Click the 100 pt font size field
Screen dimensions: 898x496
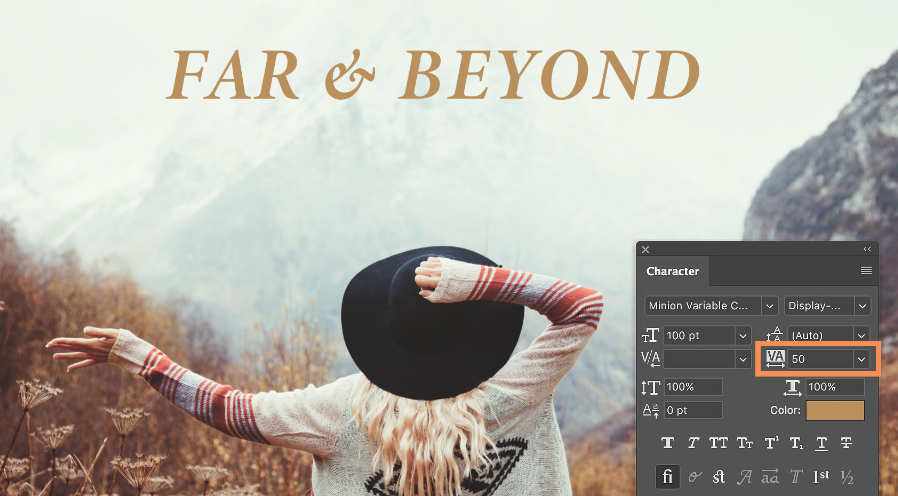[699, 335]
